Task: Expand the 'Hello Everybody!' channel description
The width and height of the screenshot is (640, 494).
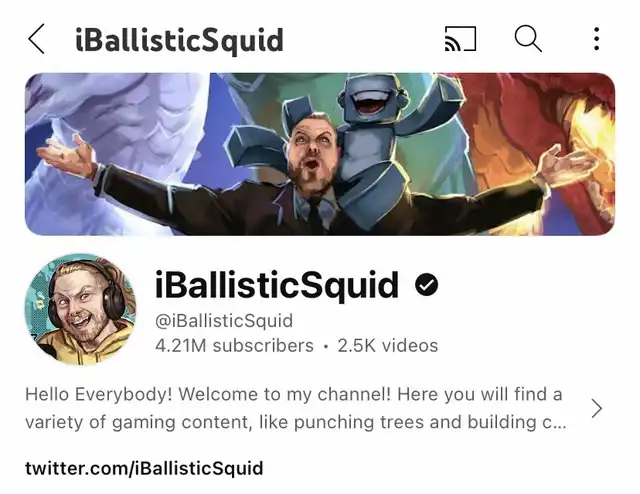Action: (x=295, y=408)
